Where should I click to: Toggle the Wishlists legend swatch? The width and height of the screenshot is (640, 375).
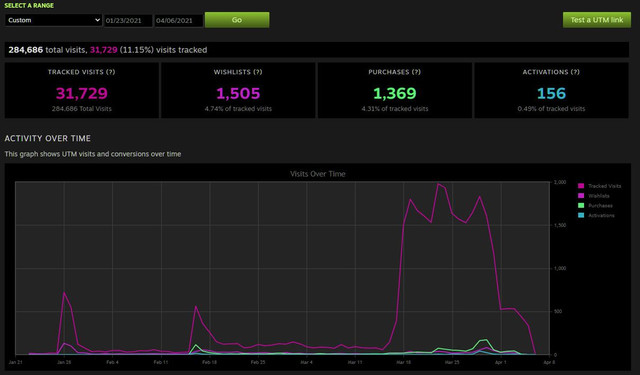point(581,196)
